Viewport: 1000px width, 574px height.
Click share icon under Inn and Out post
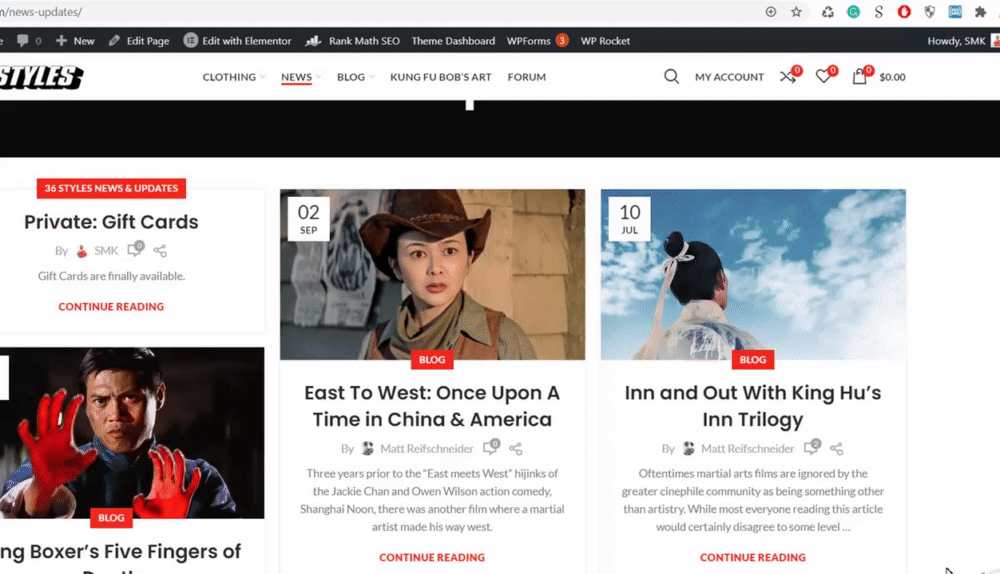coord(837,448)
